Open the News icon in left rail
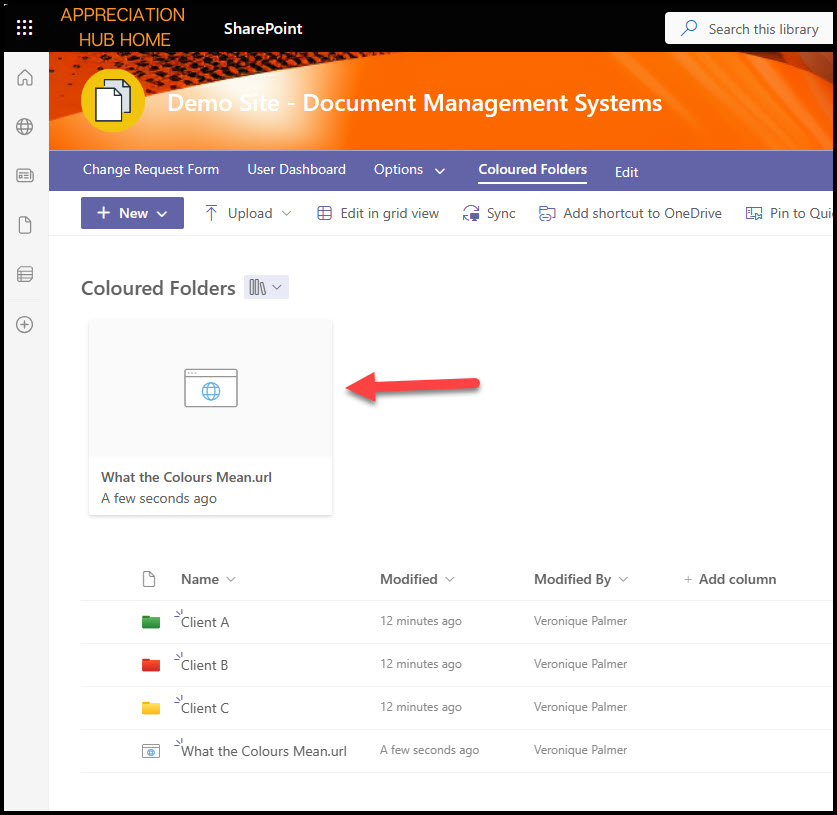 25,176
